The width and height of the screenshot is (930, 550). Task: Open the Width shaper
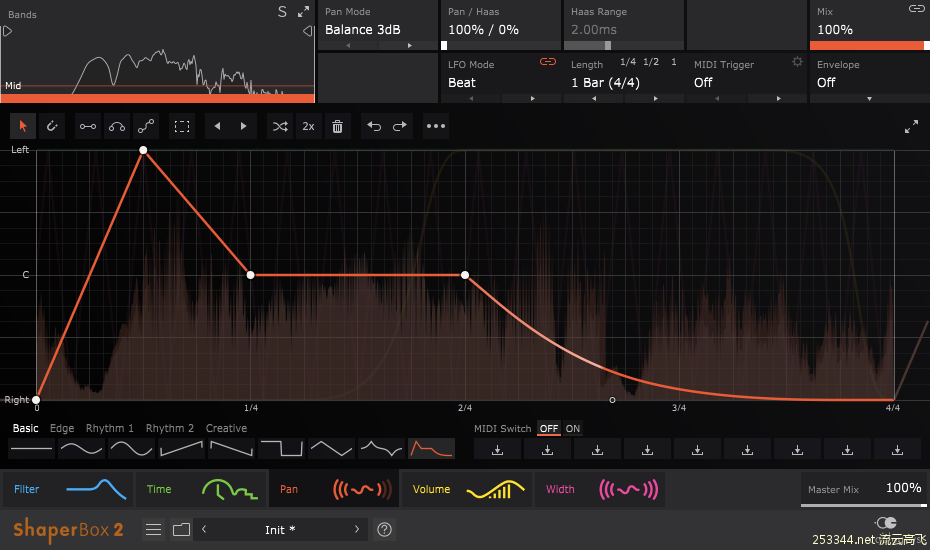tap(600, 489)
